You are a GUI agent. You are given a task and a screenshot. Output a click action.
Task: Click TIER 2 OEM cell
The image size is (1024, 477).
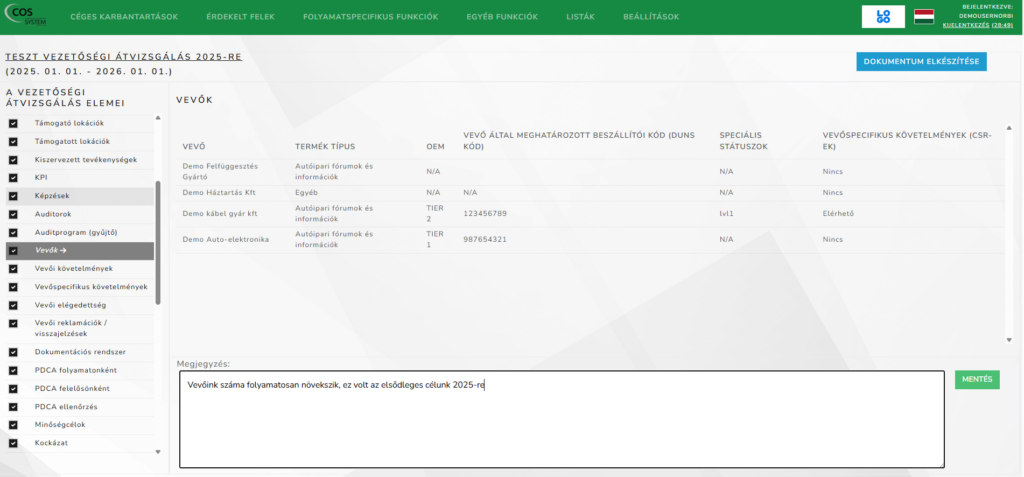point(435,214)
